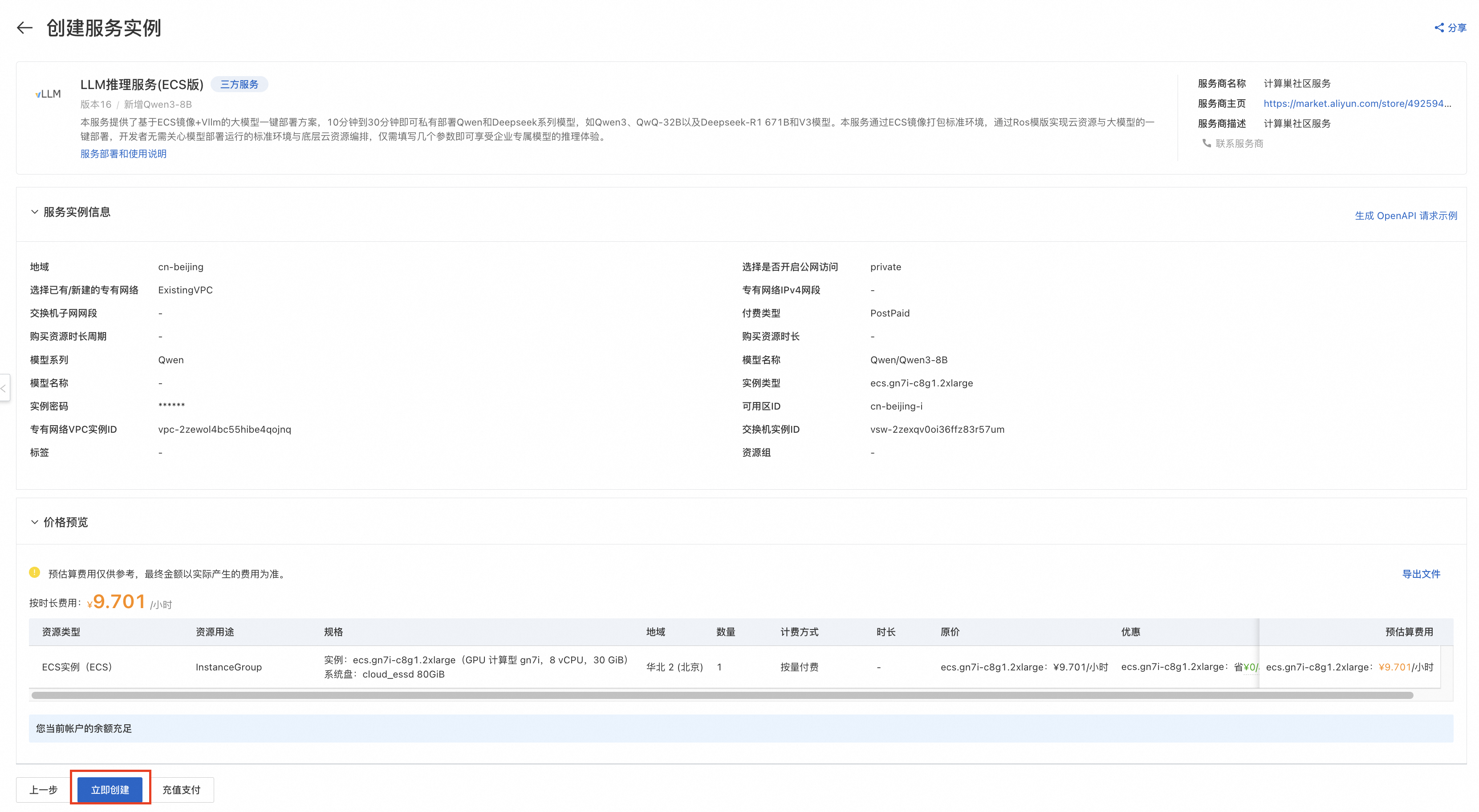Open 服务部署和使用说明 link
Image resolution: width=1479 pixels, height=812 pixels.
(x=123, y=153)
